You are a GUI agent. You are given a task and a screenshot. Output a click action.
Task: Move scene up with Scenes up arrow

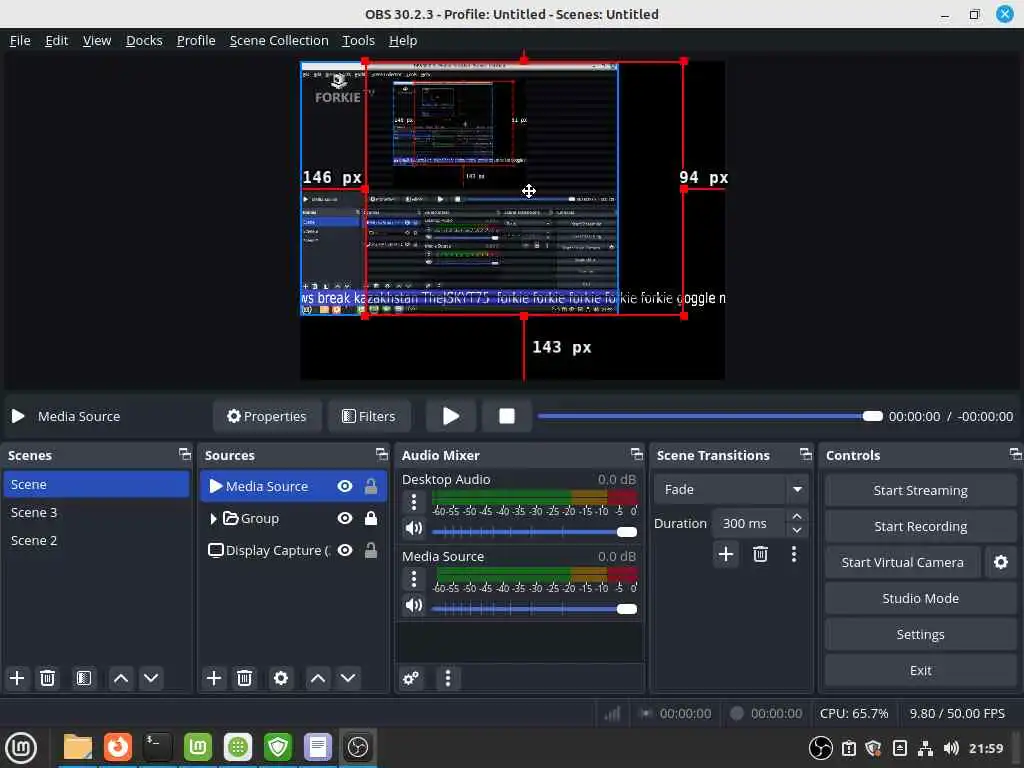(x=121, y=678)
